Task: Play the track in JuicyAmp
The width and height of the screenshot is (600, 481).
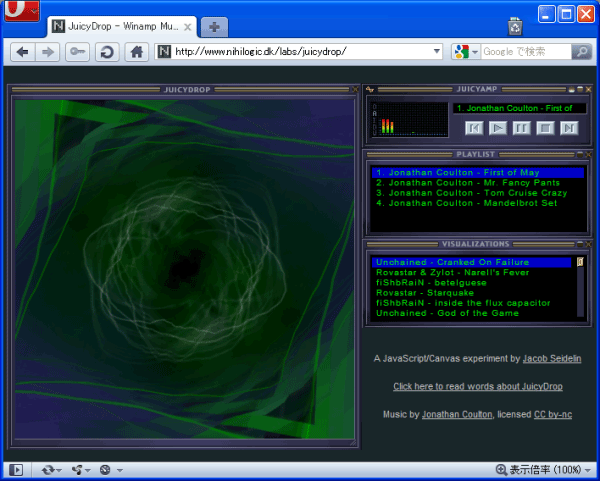Action: [x=498, y=128]
